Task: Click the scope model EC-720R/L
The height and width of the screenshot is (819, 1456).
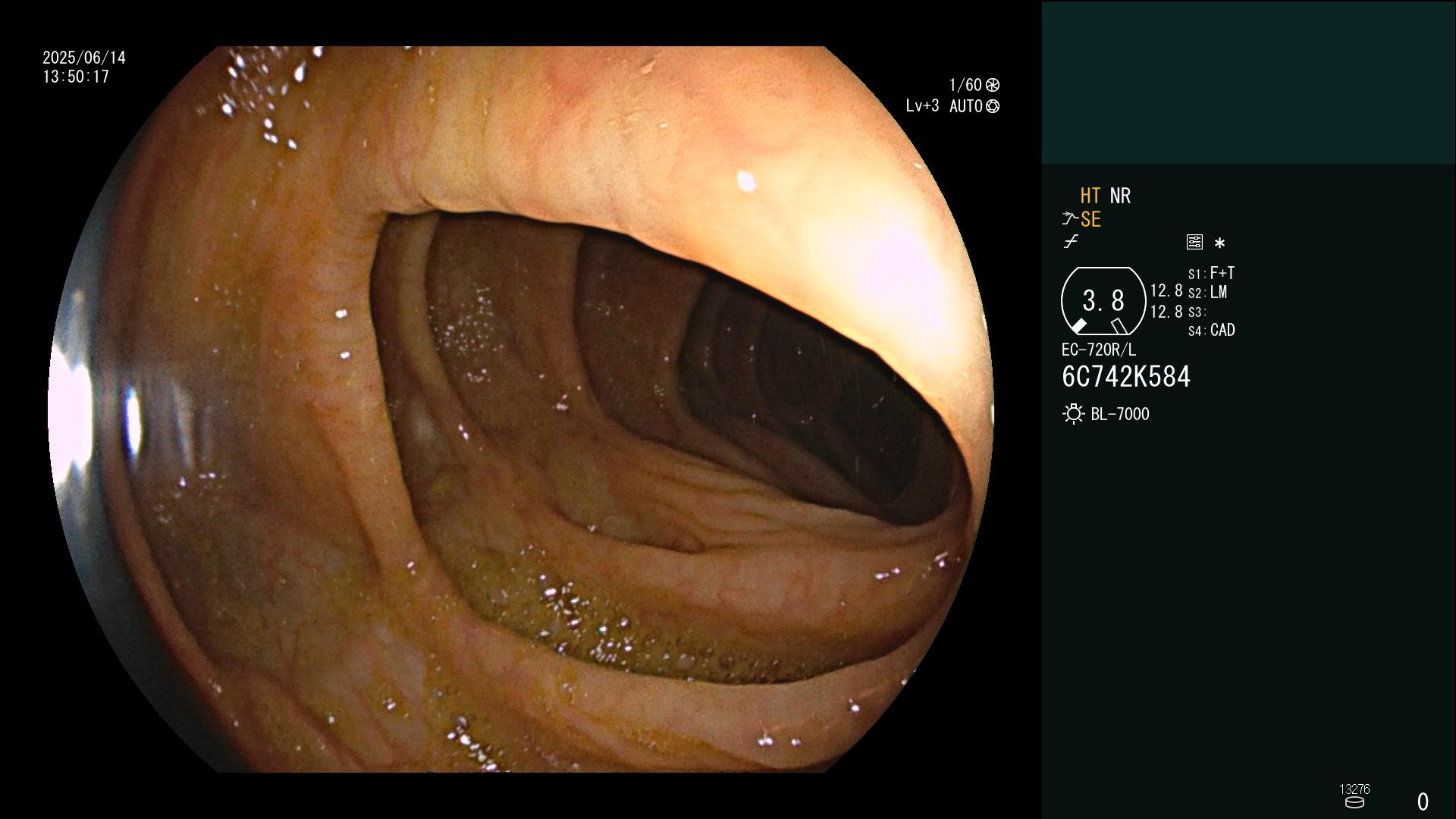Action: [x=1099, y=350]
